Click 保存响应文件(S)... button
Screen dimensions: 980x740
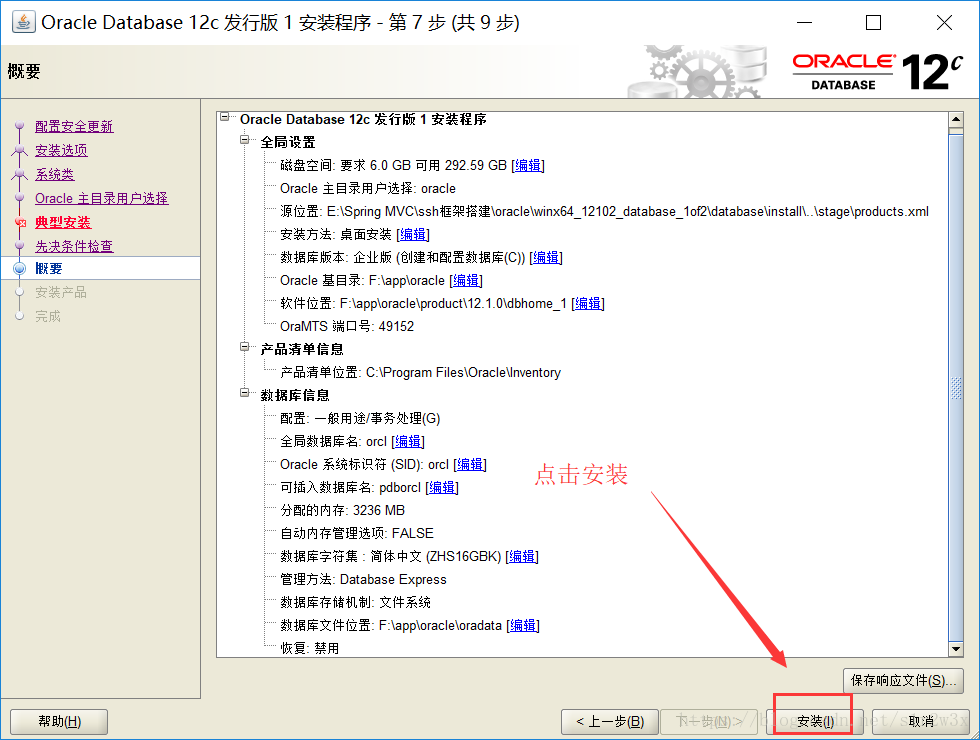[903, 681]
